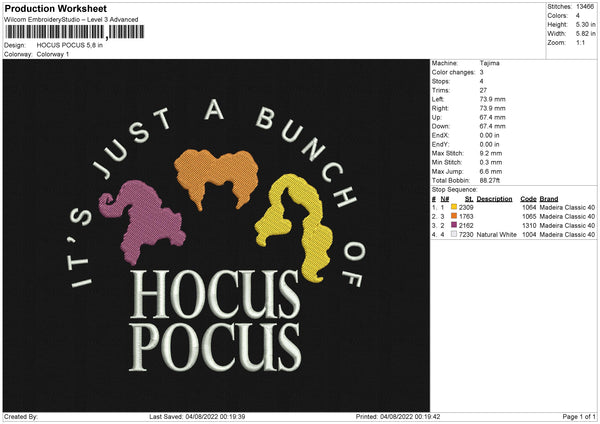Click the Color changes value 3

click(481, 72)
